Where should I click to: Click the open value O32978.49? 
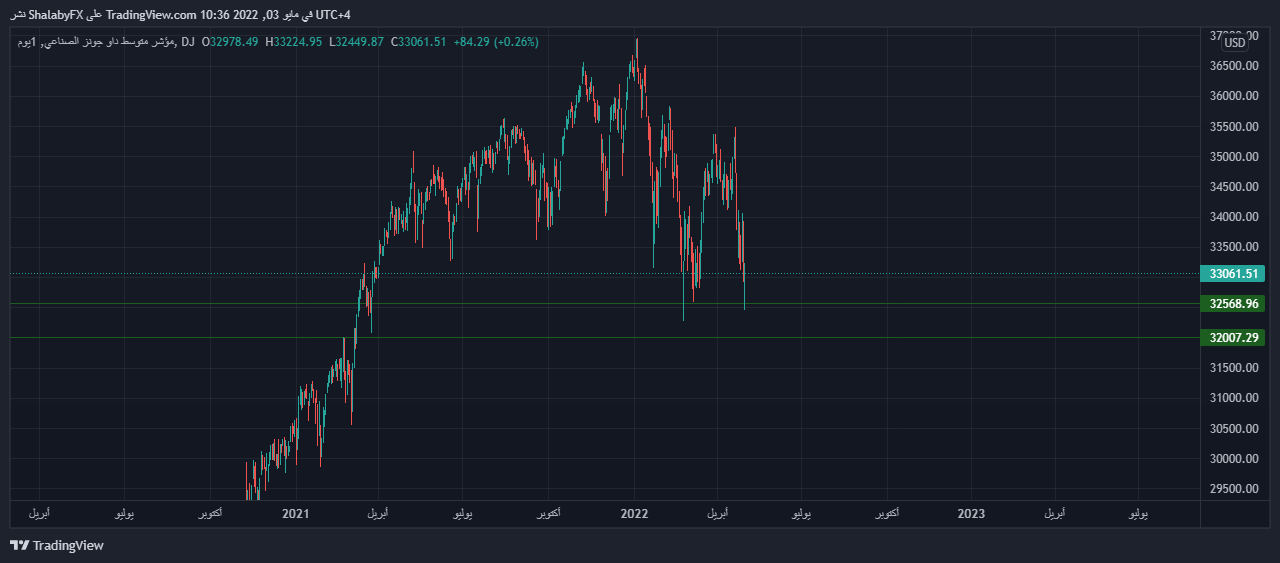[230, 42]
